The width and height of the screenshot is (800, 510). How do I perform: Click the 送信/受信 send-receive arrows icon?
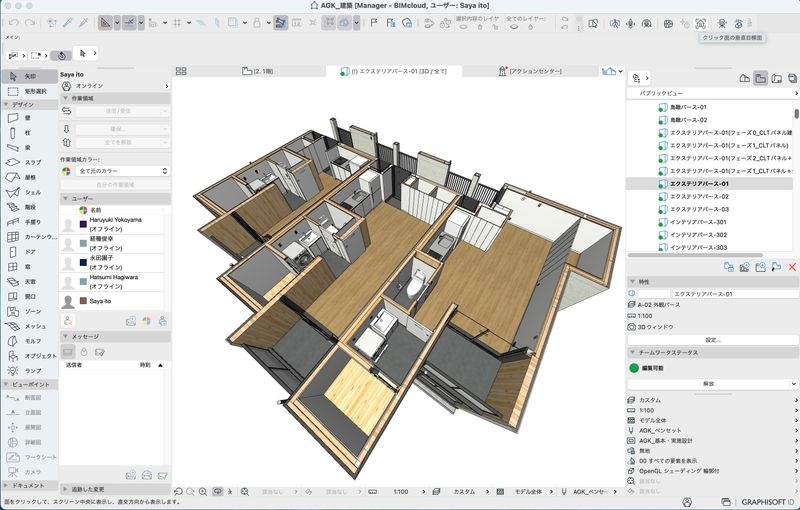[x=66, y=111]
